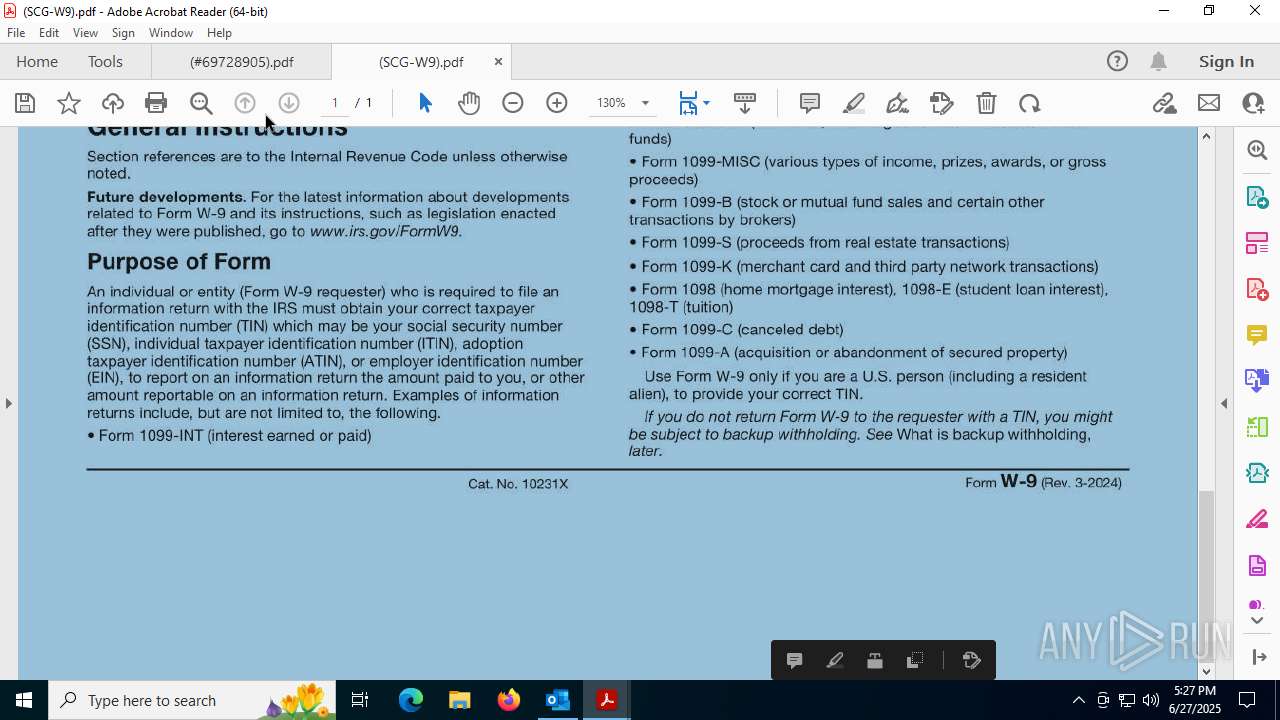Open Microsoft Edge from taskbar
1280x720 pixels.
(411, 700)
